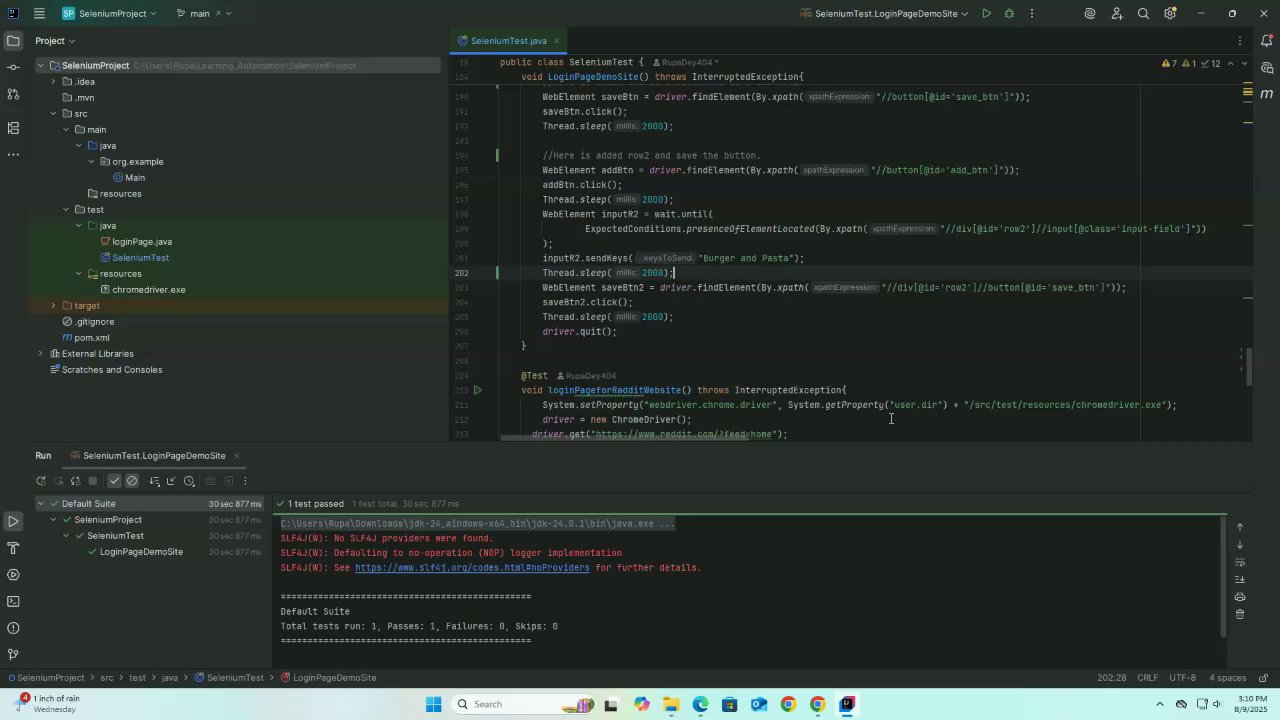Debug the configuration with the bug icon
This screenshot has height=720, width=1280.
click(1009, 14)
